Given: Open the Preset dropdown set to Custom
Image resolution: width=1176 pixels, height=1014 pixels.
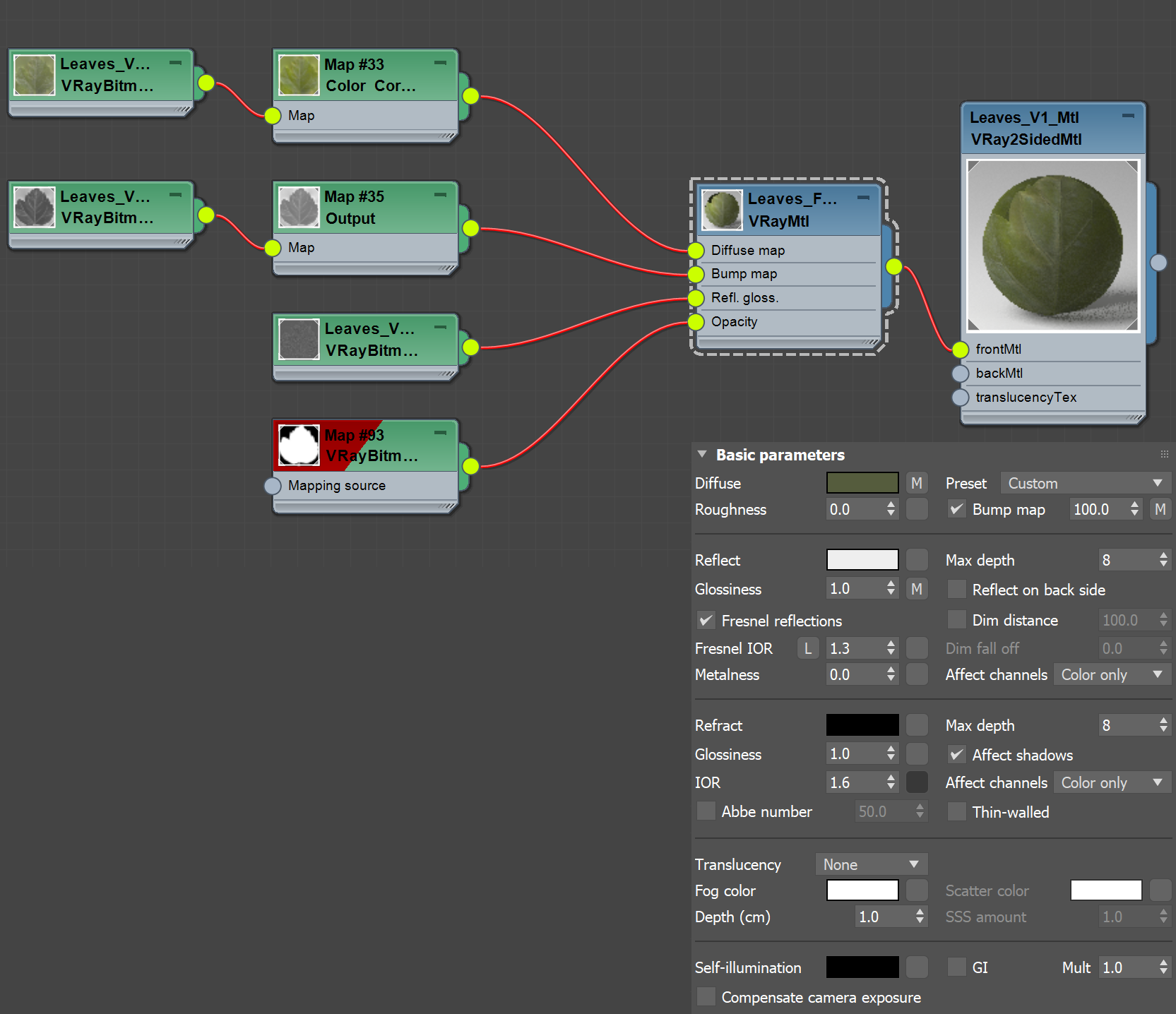Looking at the screenshot, I should [x=1086, y=483].
